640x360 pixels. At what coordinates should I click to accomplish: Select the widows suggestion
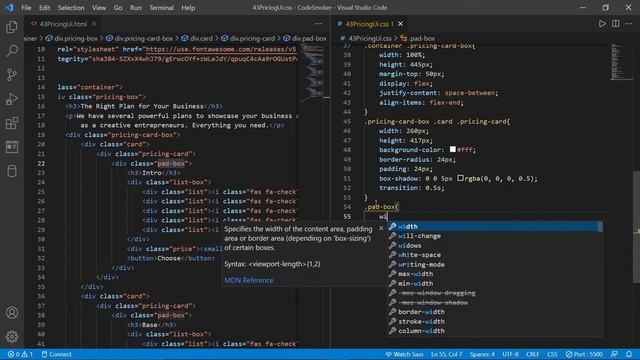(495, 245)
